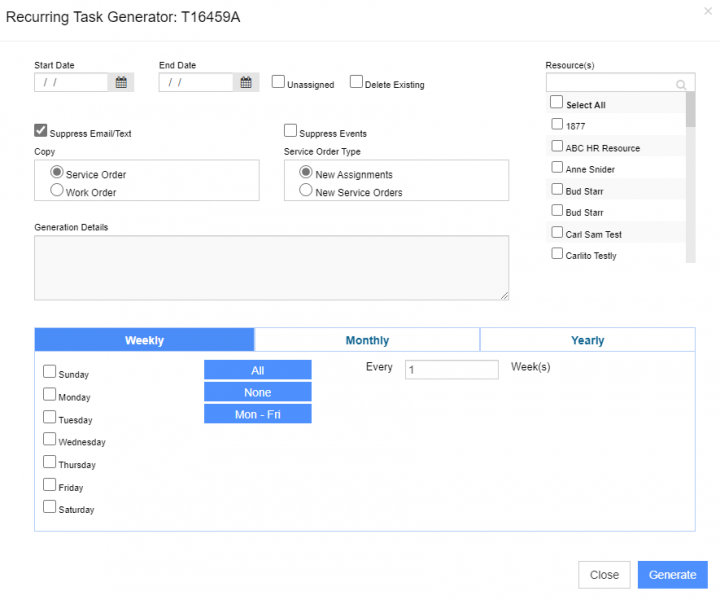Click the All days button
This screenshot has height=600, width=720.
(258, 370)
